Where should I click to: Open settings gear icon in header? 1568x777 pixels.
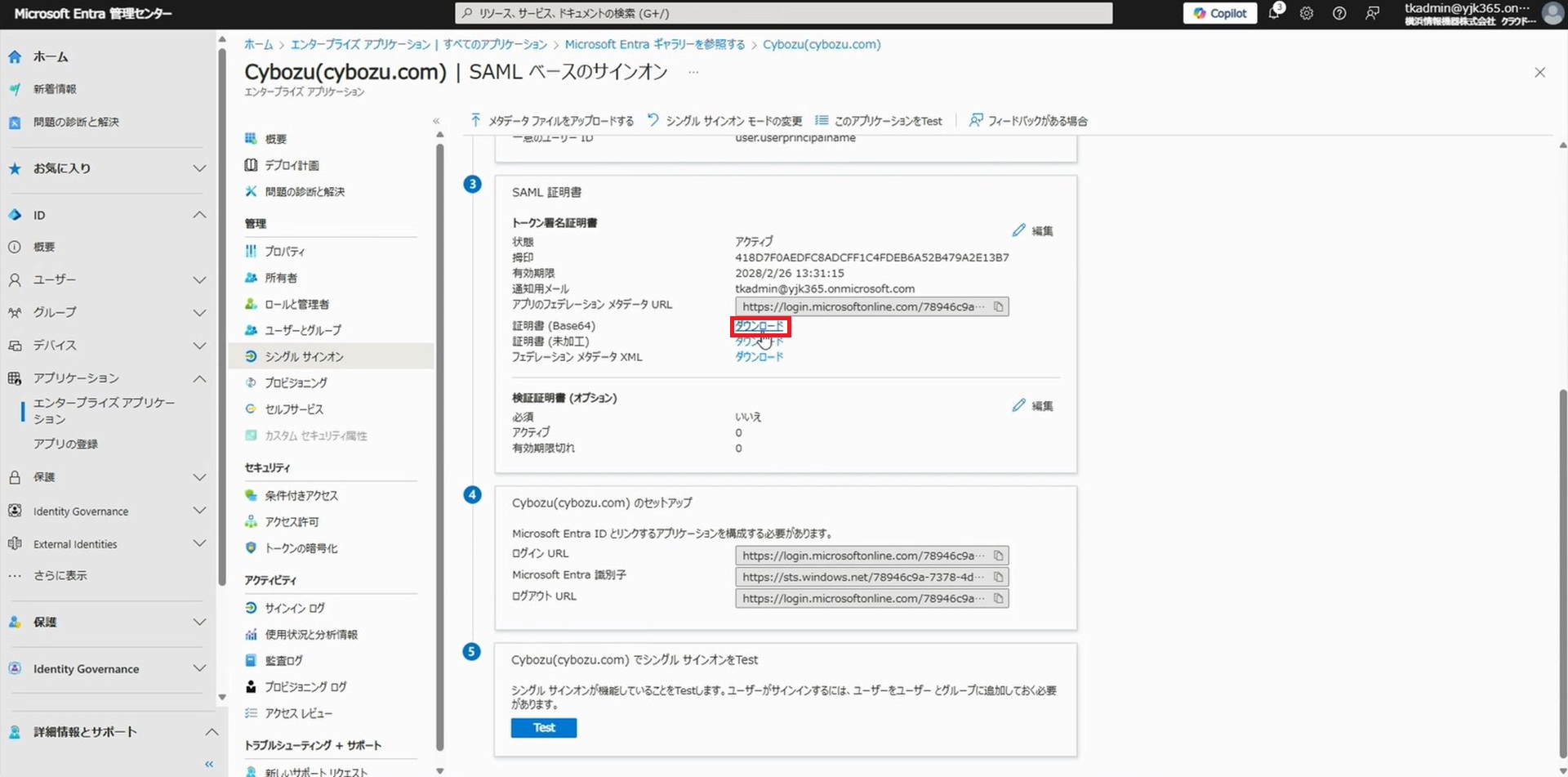pyautogui.click(x=1307, y=13)
